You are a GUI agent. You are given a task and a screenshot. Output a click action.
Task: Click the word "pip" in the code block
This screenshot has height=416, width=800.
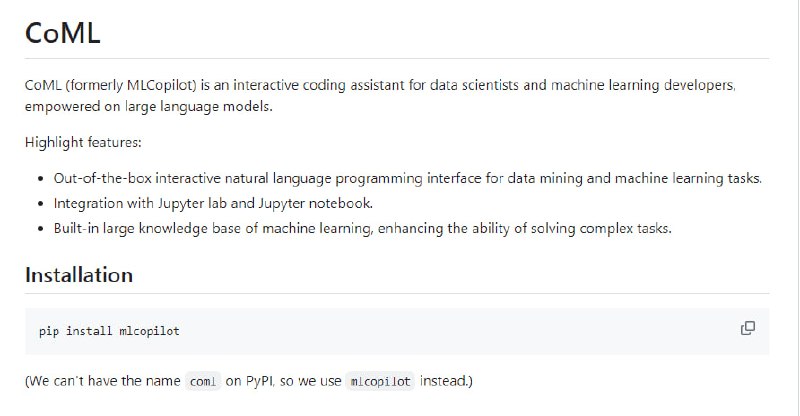[x=48, y=331]
